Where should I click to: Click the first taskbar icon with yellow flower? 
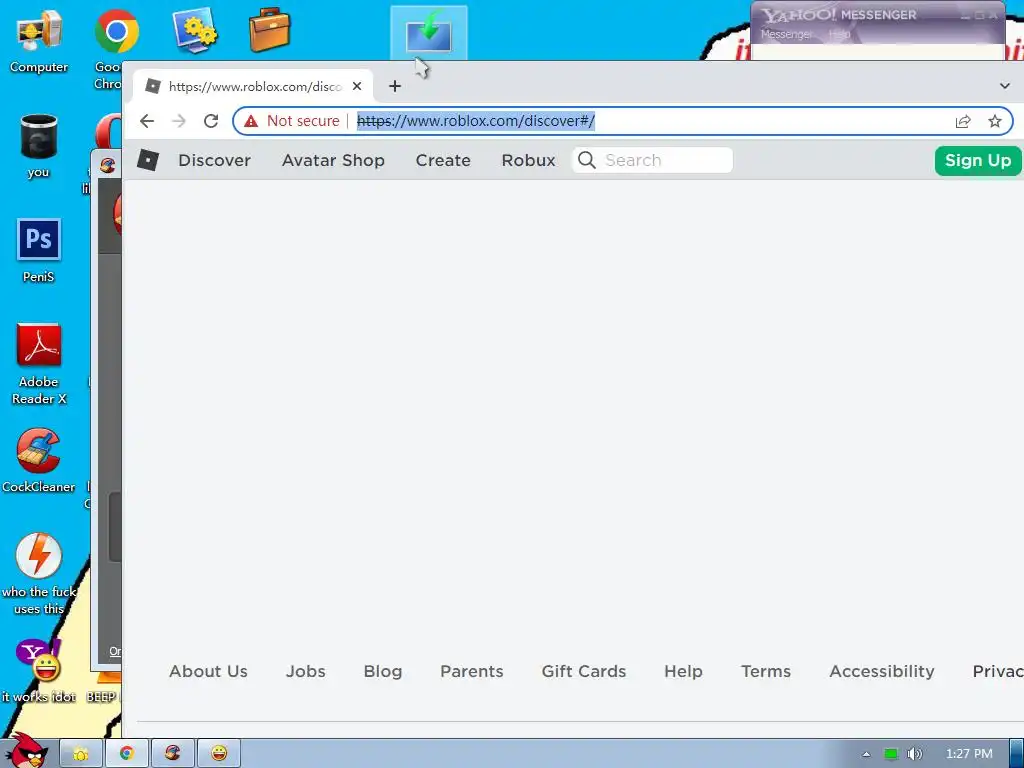pyautogui.click(x=81, y=754)
